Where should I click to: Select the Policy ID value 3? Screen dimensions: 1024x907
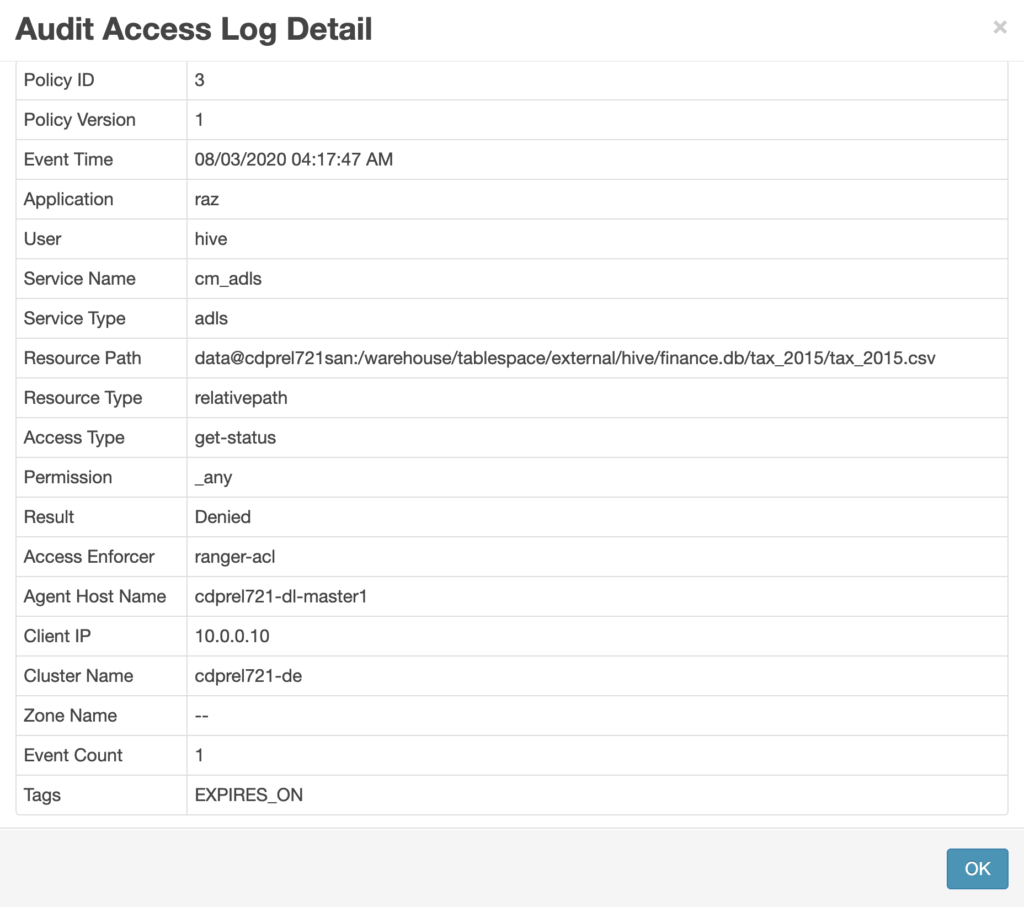[x=197, y=80]
